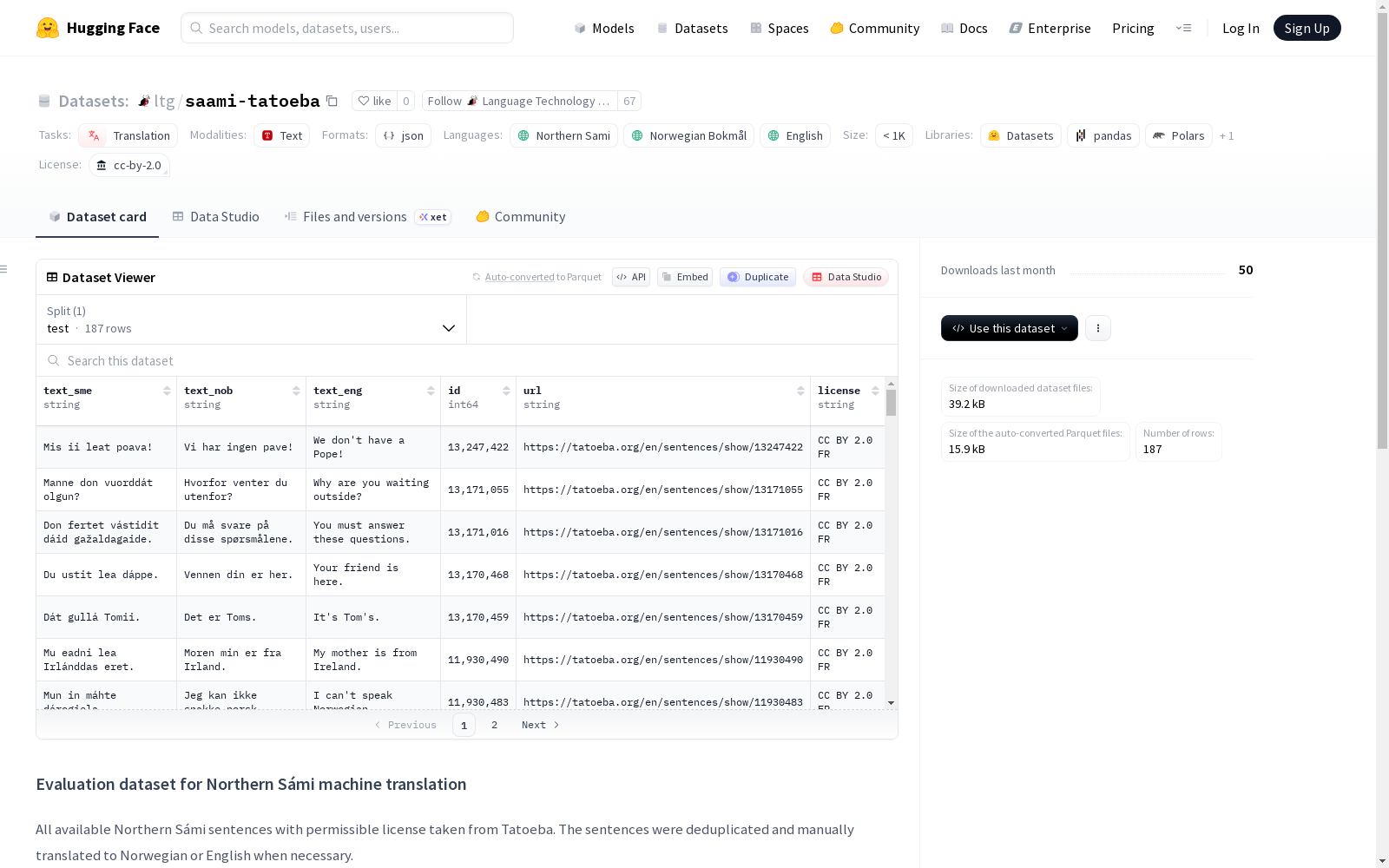Open Datasets in top navigation
The height and width of the screenshot is (868, 1389).
click(692, 28)
